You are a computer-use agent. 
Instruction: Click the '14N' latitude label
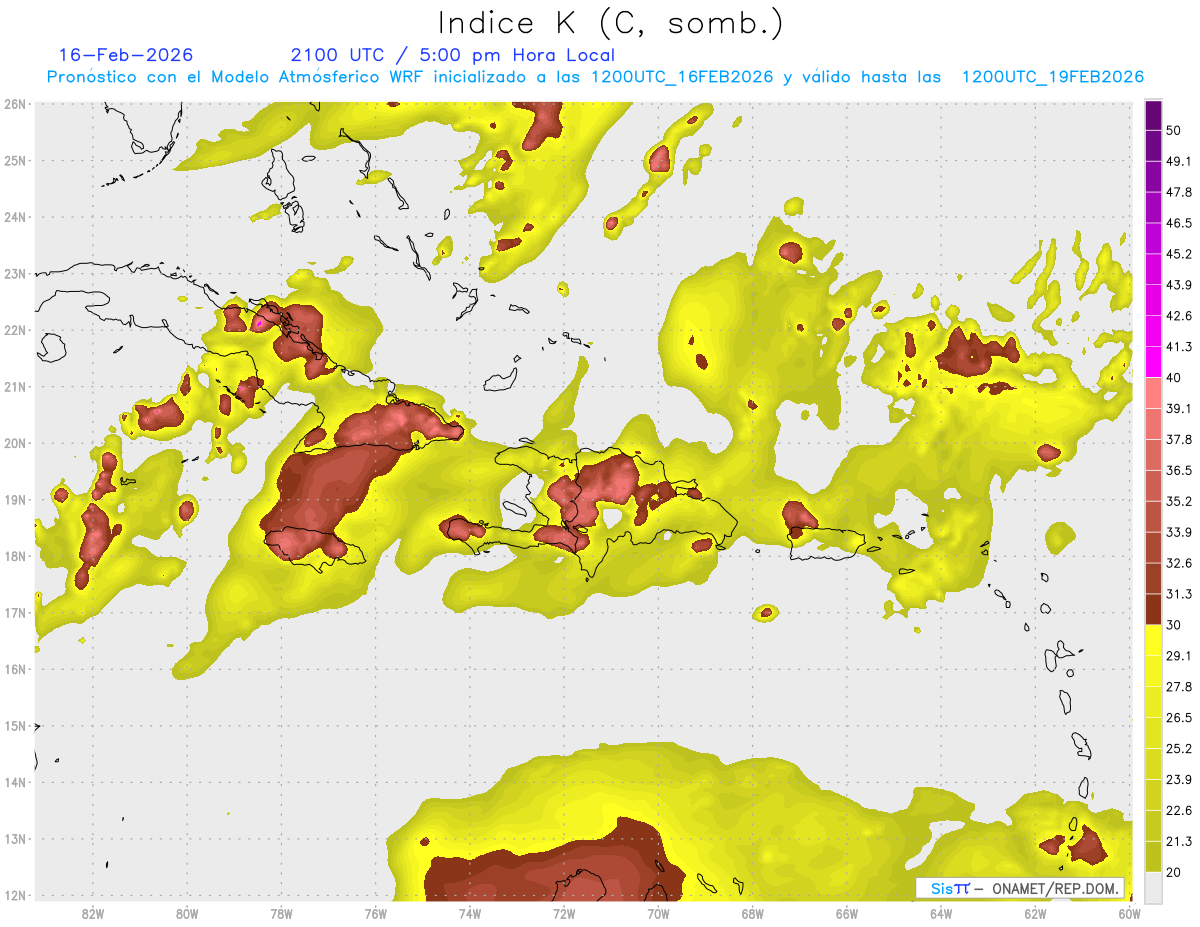tap(15, 782)
